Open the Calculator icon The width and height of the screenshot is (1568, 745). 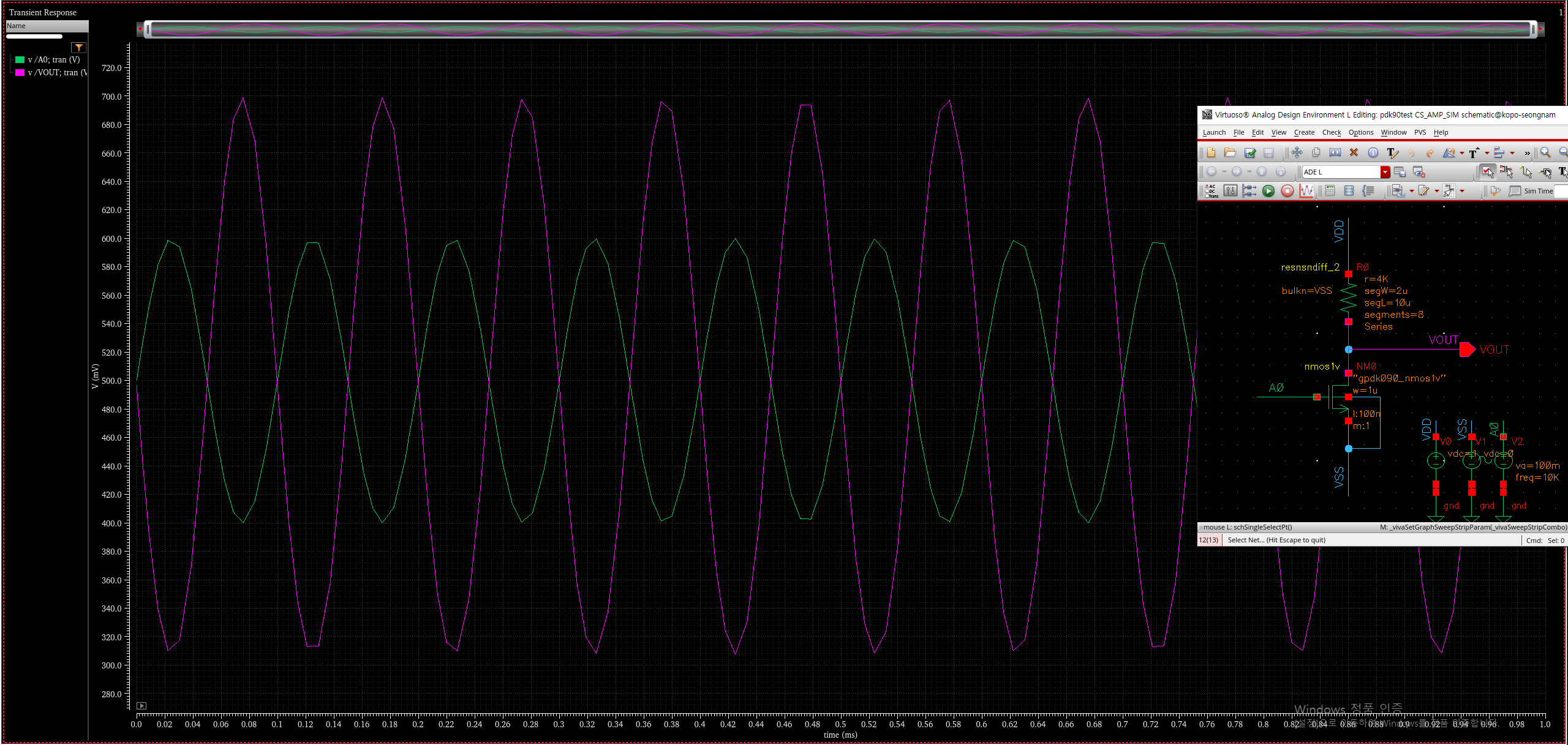tap(1330, 191)
